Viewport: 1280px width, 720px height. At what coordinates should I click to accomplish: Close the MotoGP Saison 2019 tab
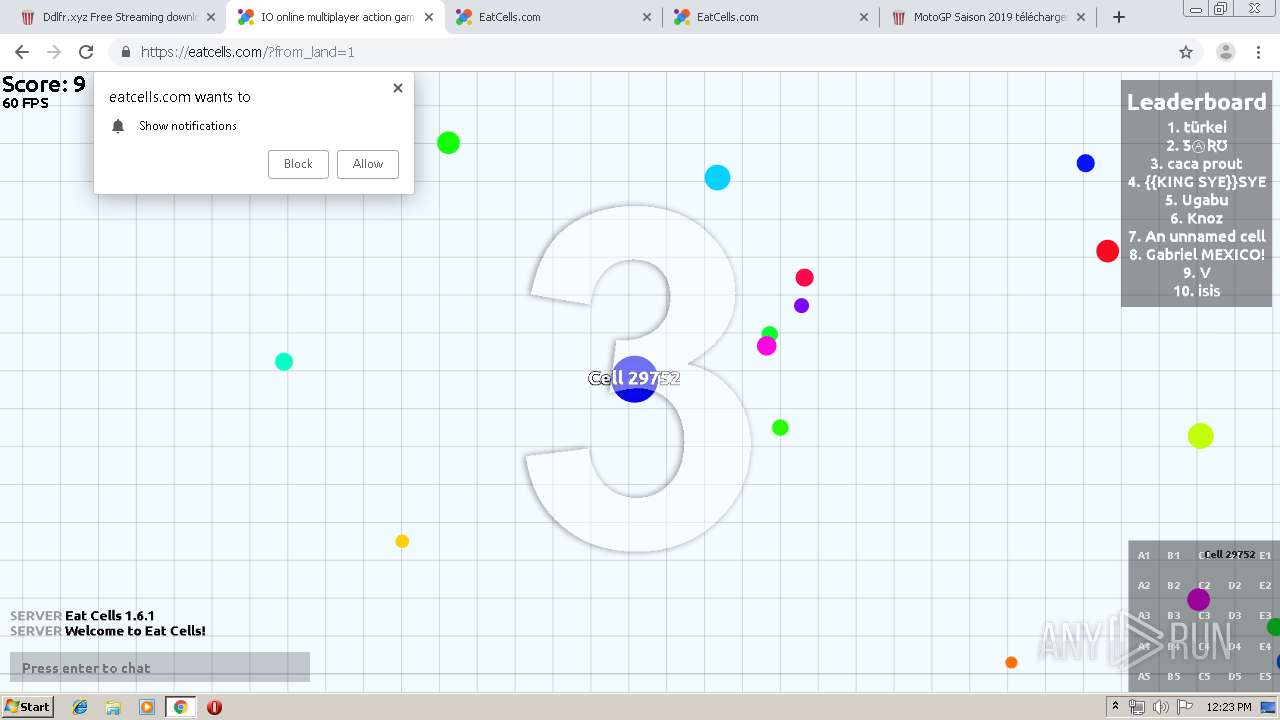pos(1081,17)
